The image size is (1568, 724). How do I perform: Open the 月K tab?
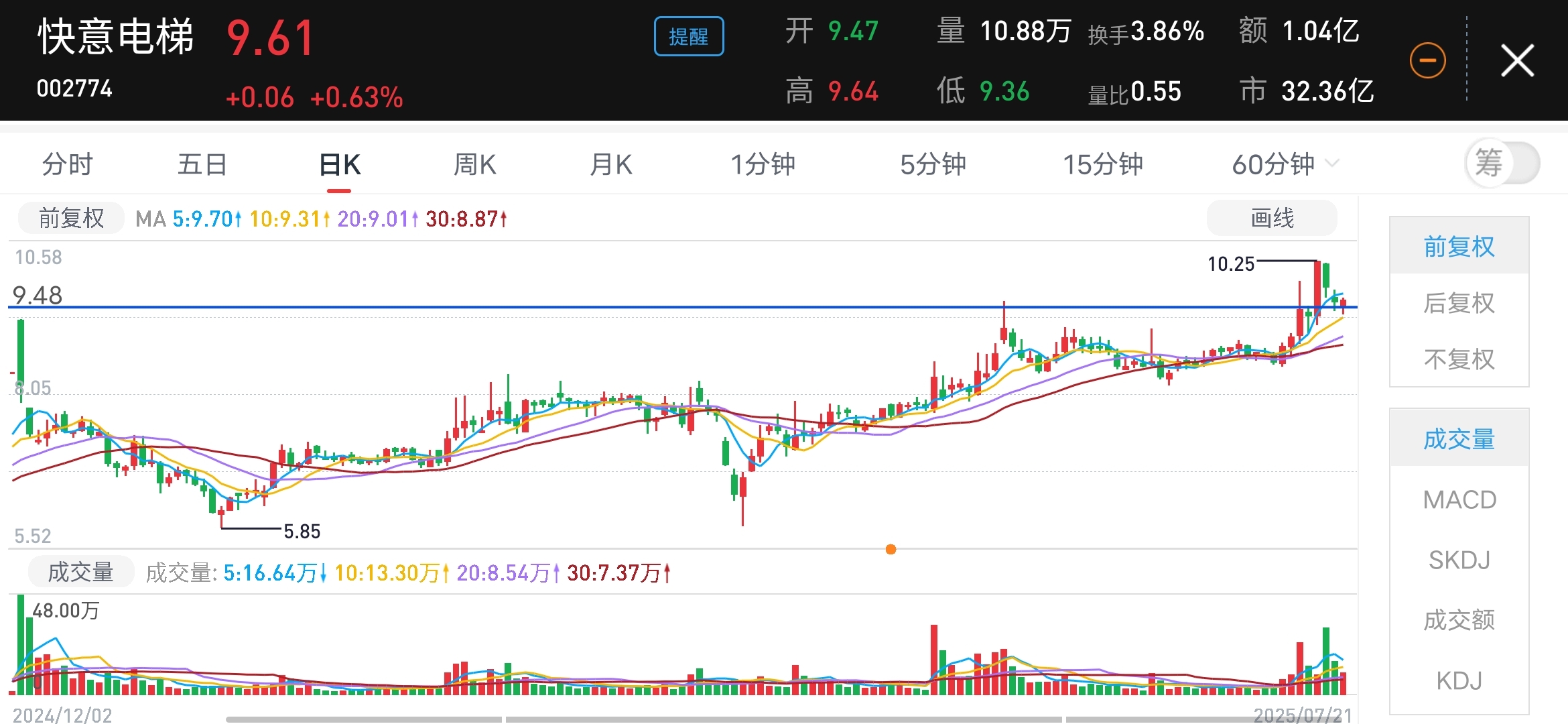(x=611, y=164)
